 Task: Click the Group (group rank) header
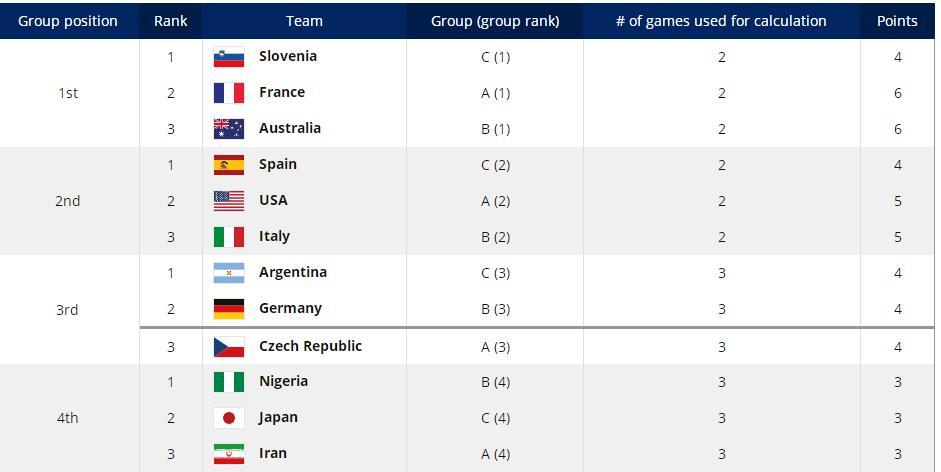(495, 21)
